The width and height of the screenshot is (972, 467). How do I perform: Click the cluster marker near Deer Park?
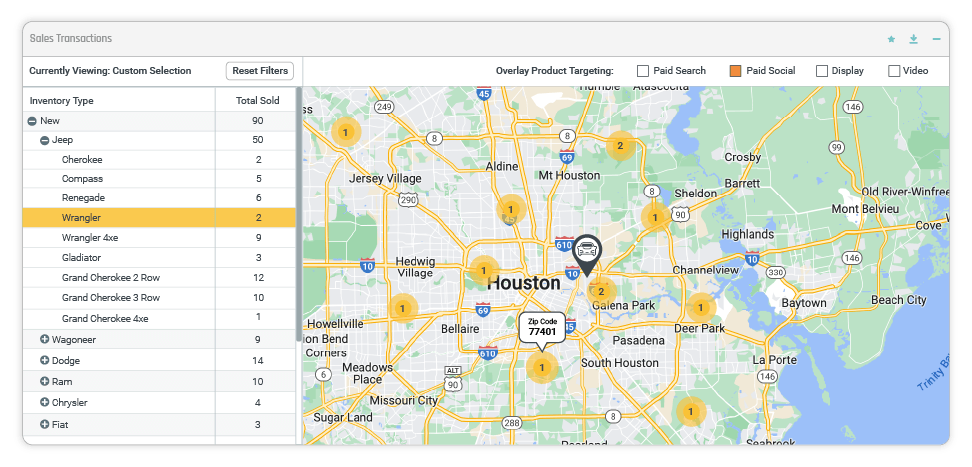tap(700, 307)
